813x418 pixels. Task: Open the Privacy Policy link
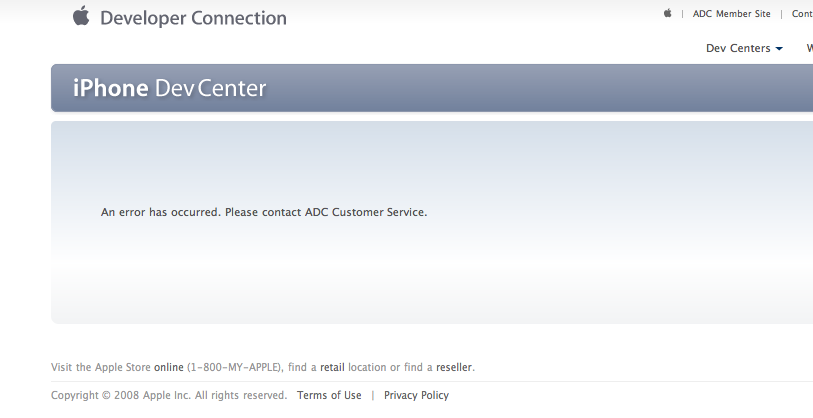[416, 395]
